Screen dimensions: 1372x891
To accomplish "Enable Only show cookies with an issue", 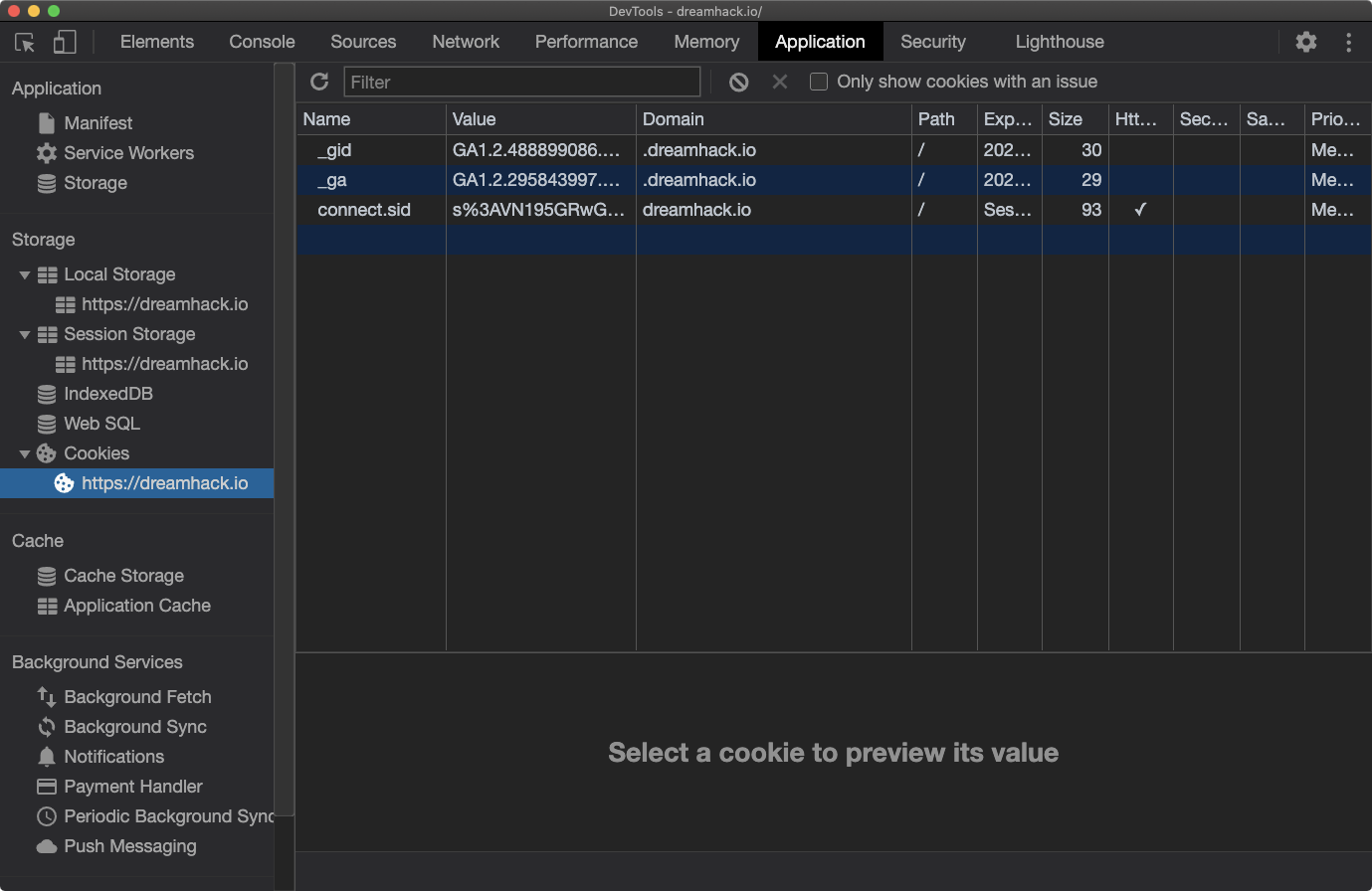I will [x=819, y=82].
